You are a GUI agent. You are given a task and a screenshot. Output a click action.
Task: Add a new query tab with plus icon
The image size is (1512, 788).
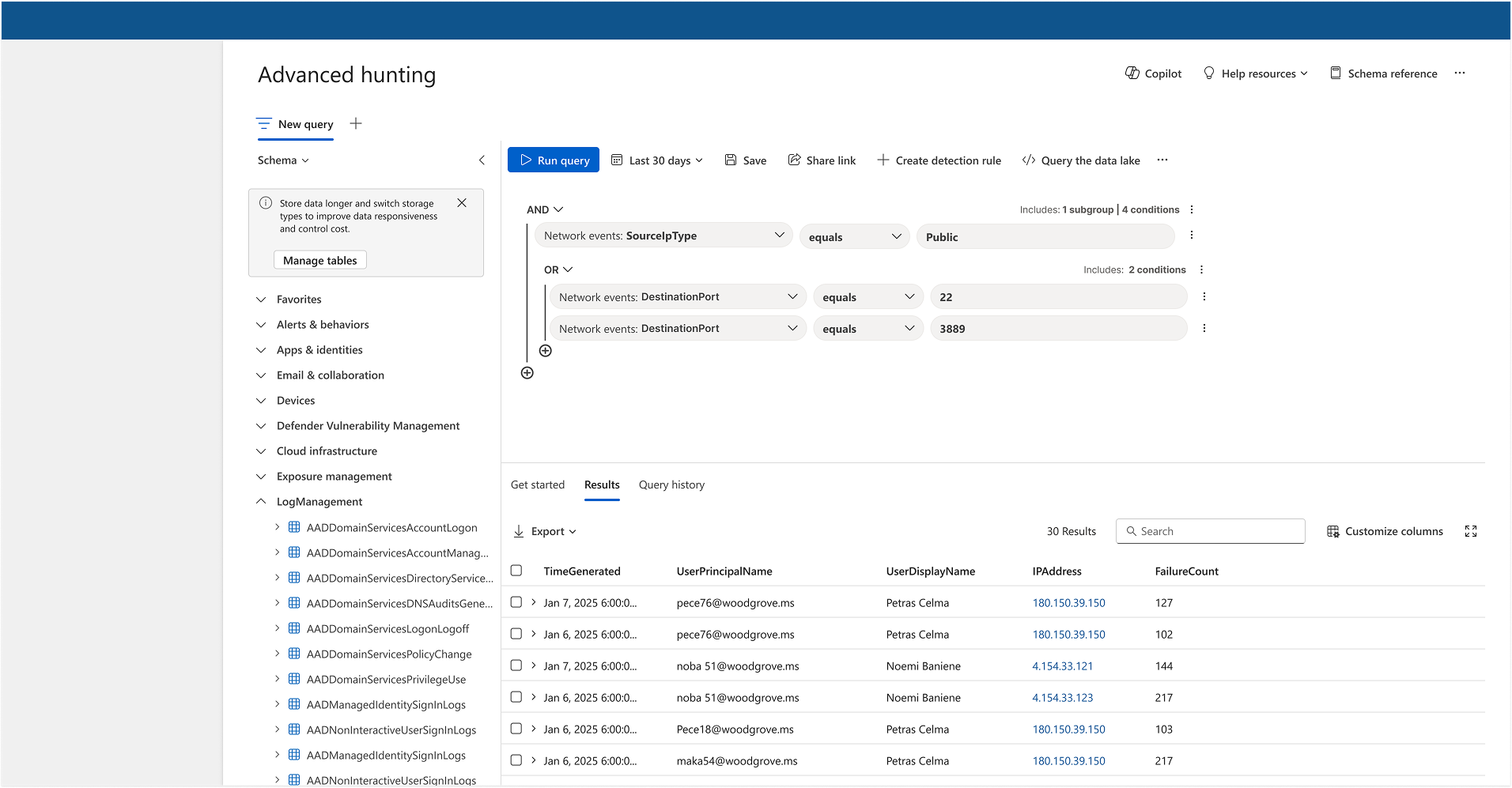[356, 123]
